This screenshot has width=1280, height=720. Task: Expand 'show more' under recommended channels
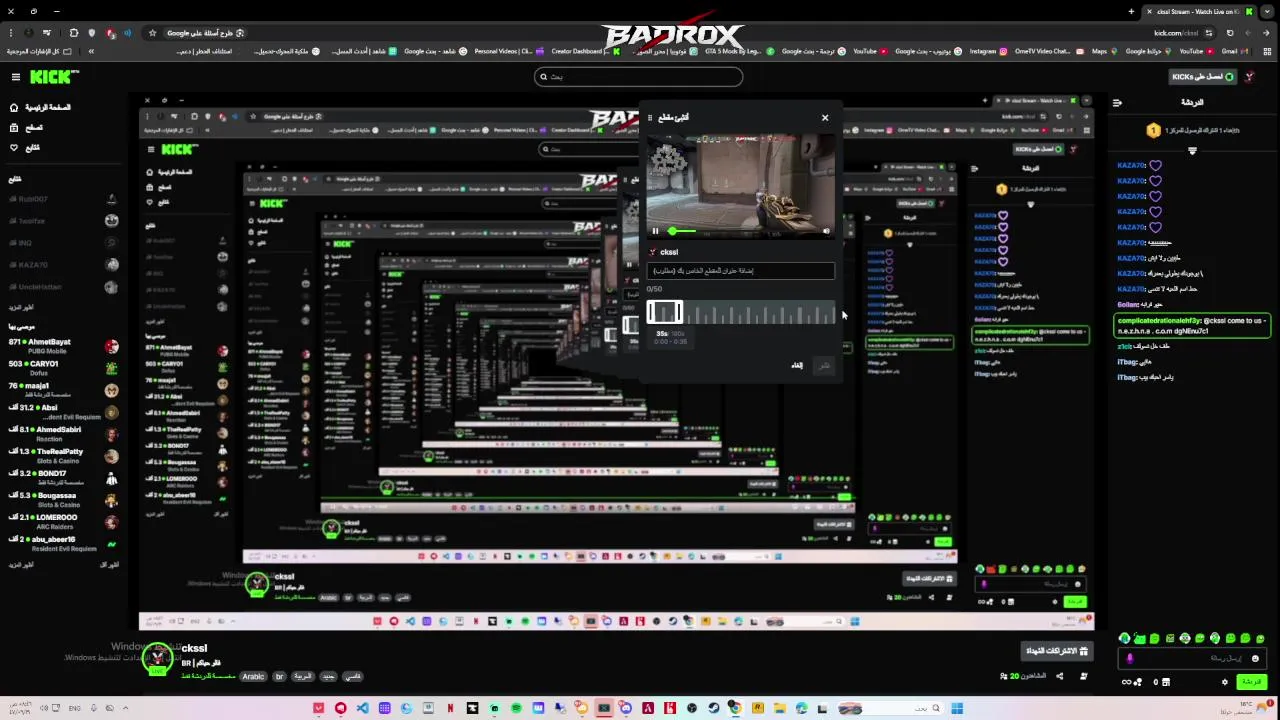tap(21, 565)
